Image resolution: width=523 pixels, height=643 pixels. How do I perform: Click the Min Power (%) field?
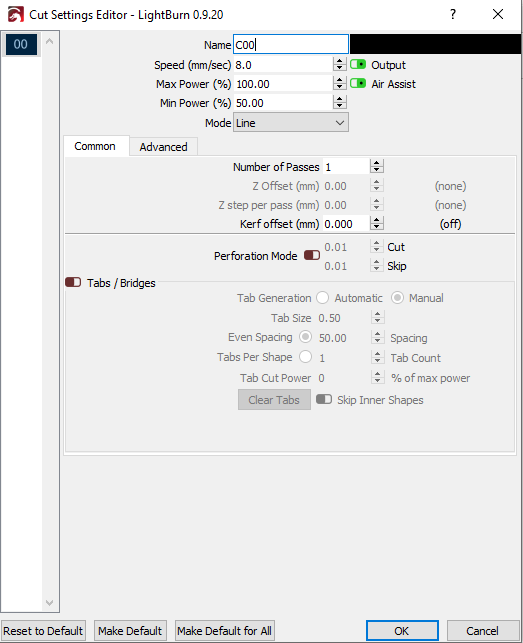pos(283,103)
